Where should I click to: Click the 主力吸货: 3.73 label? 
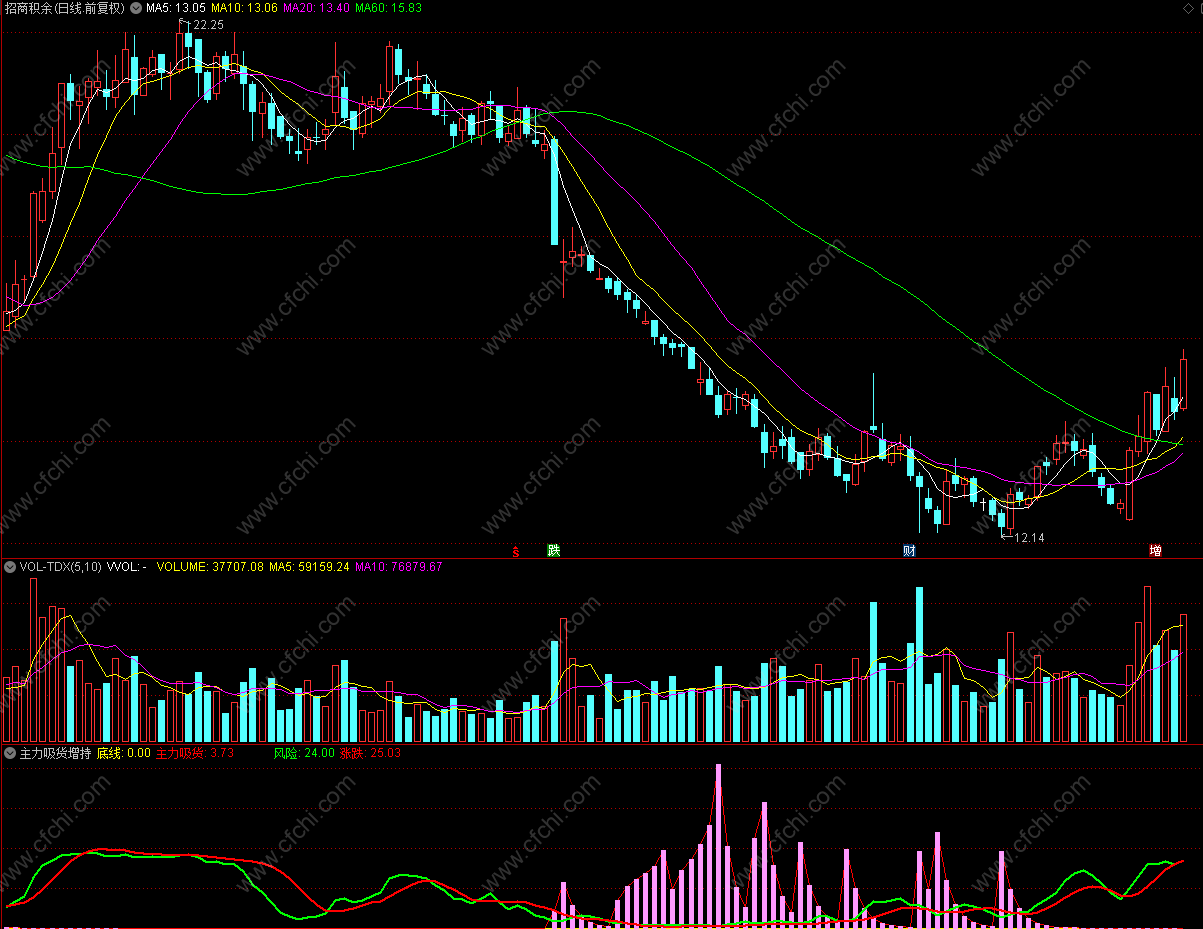click(x=195, y=753)
